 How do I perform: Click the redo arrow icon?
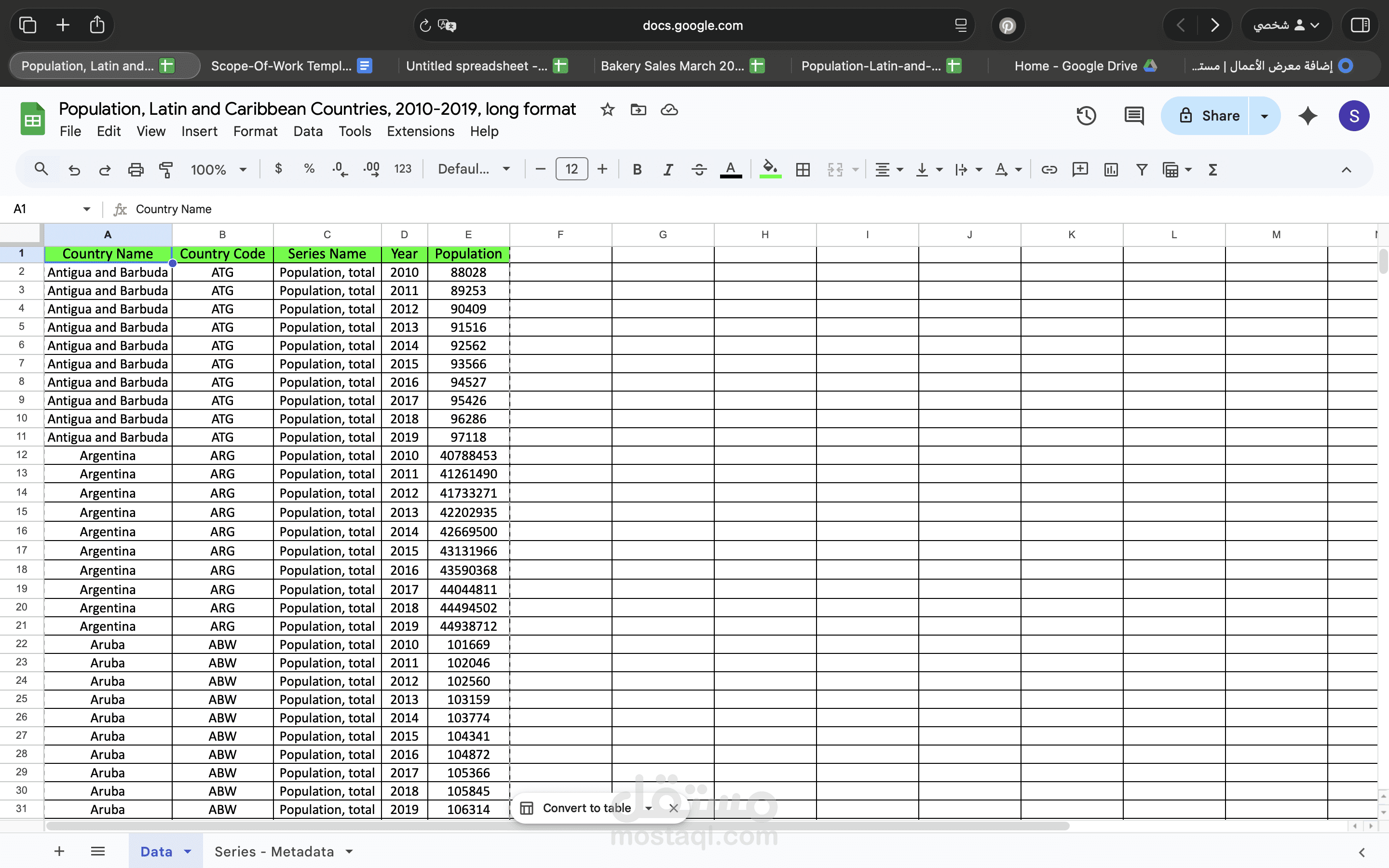(x=105, y=169)
